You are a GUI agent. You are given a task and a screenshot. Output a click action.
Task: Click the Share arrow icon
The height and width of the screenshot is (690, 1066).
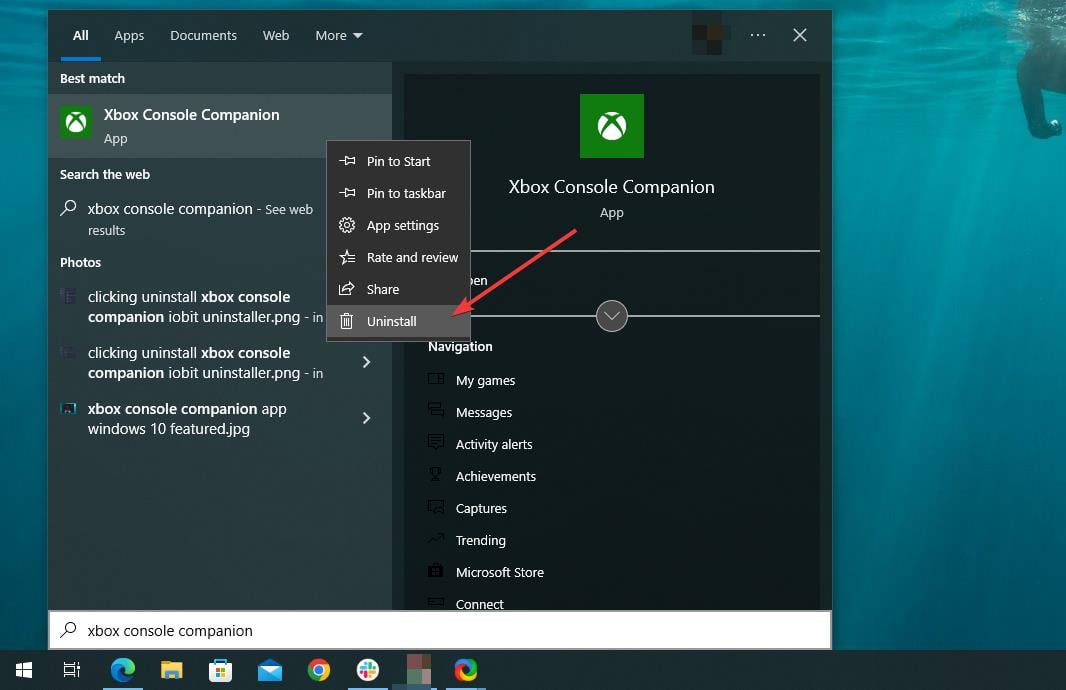click(347, 289)
